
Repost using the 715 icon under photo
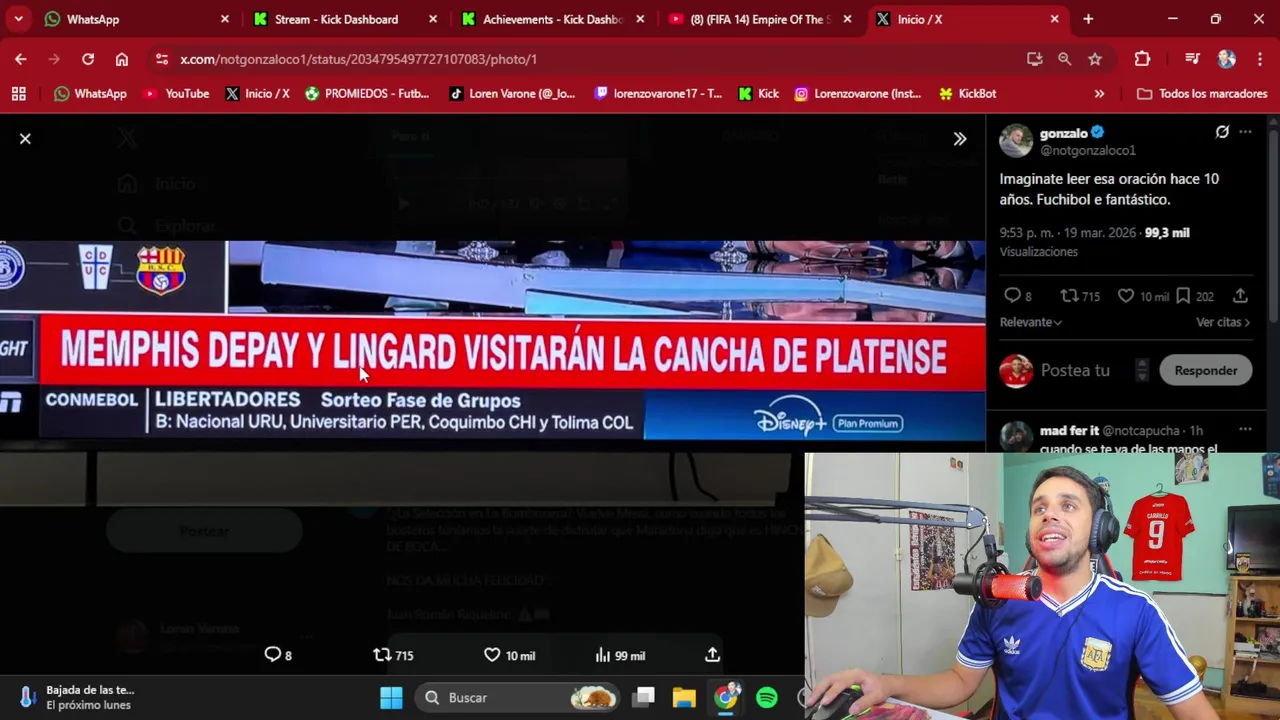pos(393,655)
